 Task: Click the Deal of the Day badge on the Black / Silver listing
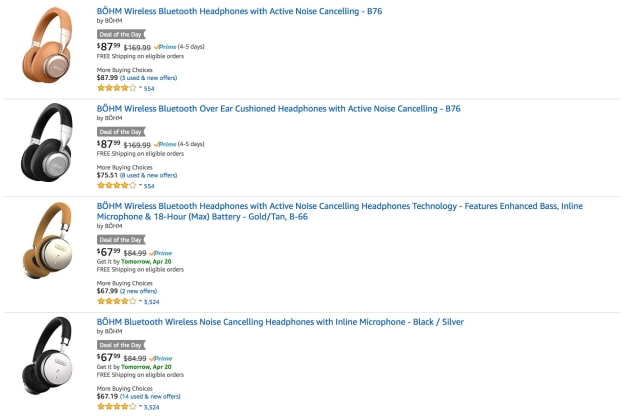pyautogui.click(x=121, y=345)
